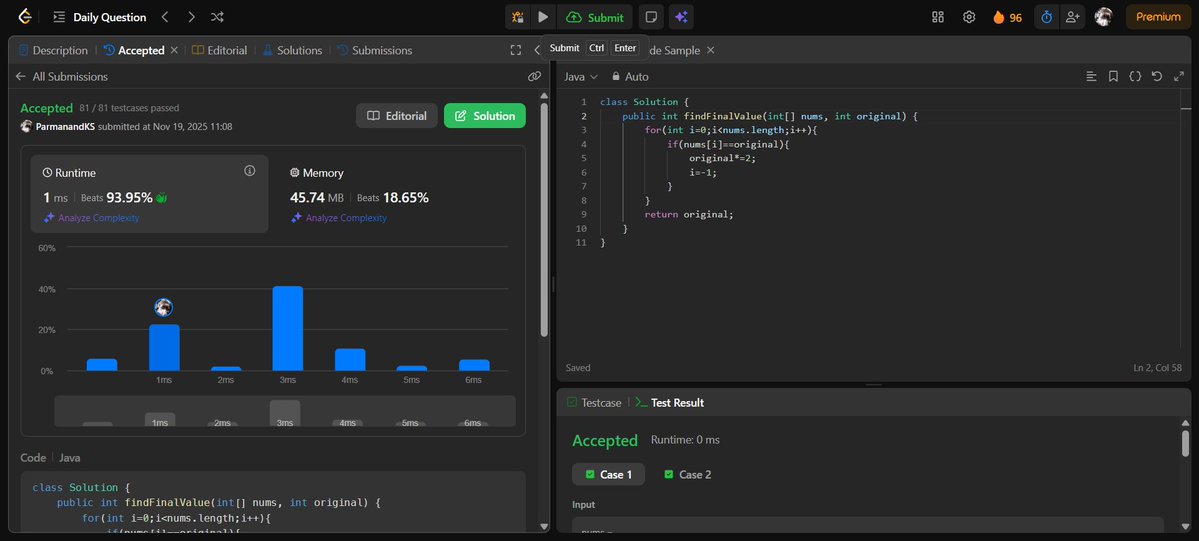Go back to All Submissions
Image resolution: width=1199 pixels, height=541 pixels.
[62, 77]
